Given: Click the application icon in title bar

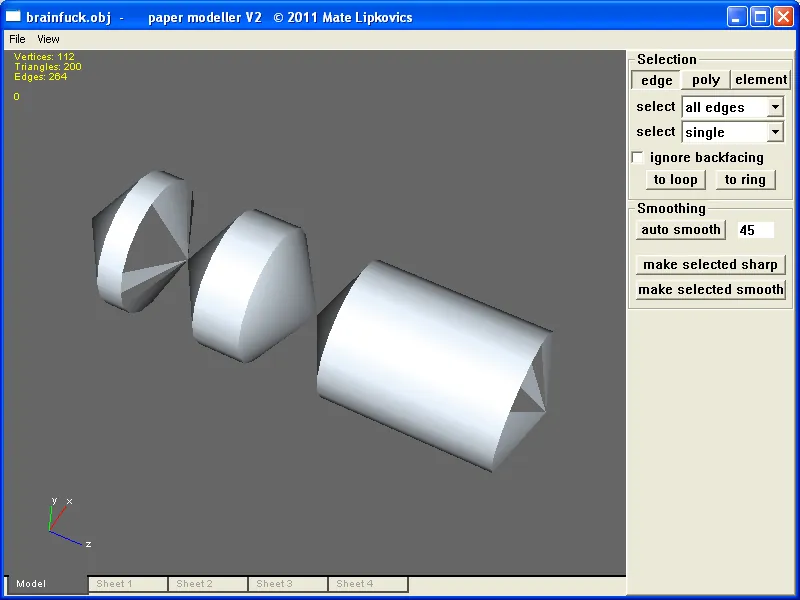Looking at the screenshot, I should [13, 17].
